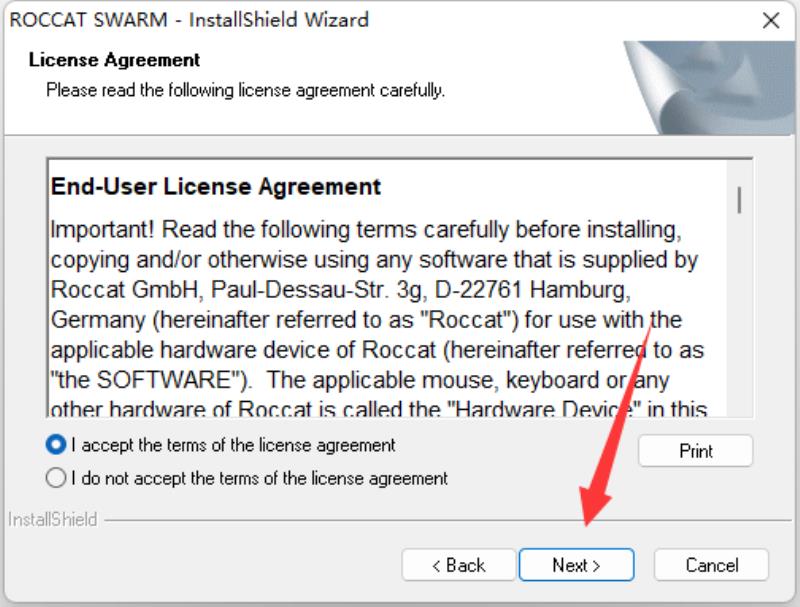Click the ROCCAT SWARM title bar text

(x=189, y=20)
